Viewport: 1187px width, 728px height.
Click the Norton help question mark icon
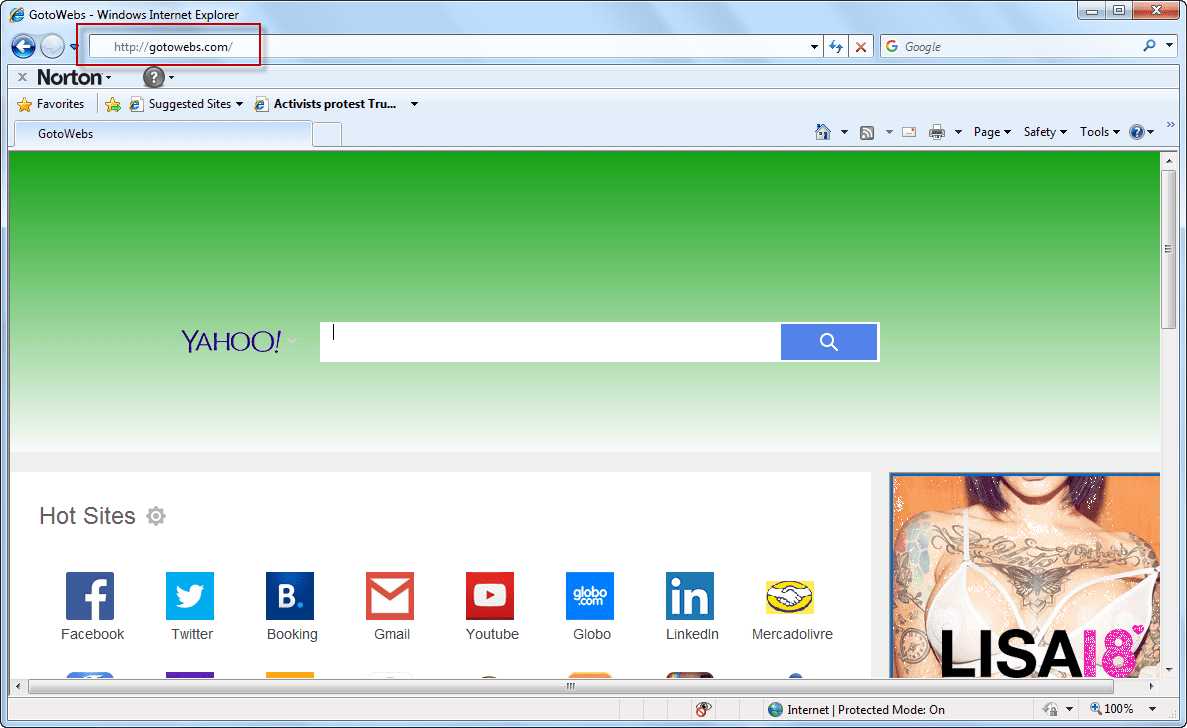(x=154, y=77)
